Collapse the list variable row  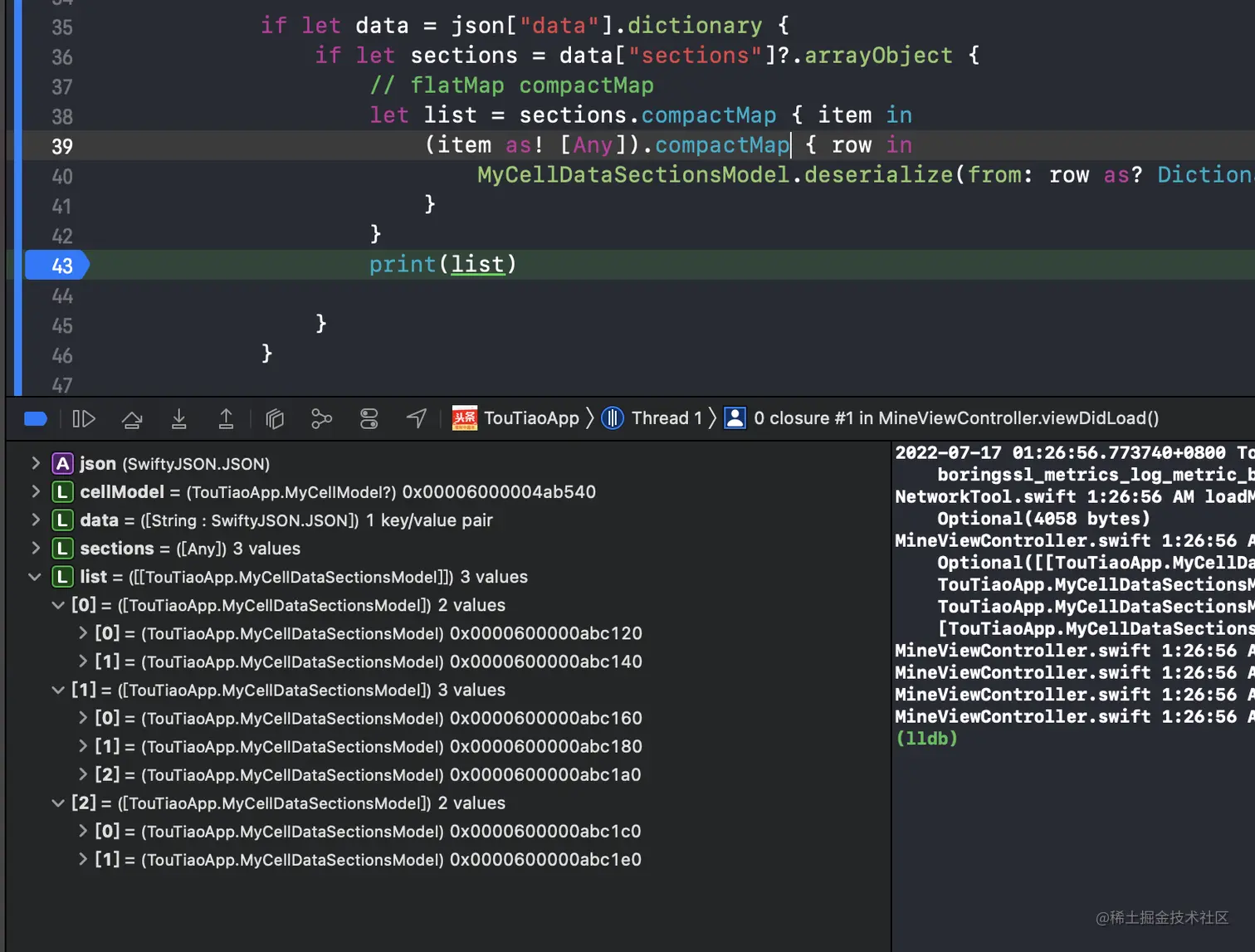pyautogui.click(x=35, y=576)
